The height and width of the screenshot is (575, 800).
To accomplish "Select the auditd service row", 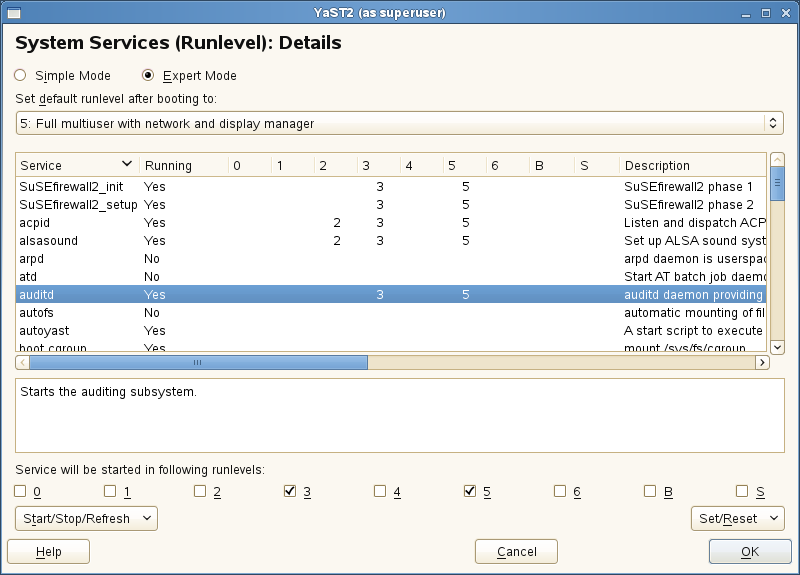I will click(391, 294).
